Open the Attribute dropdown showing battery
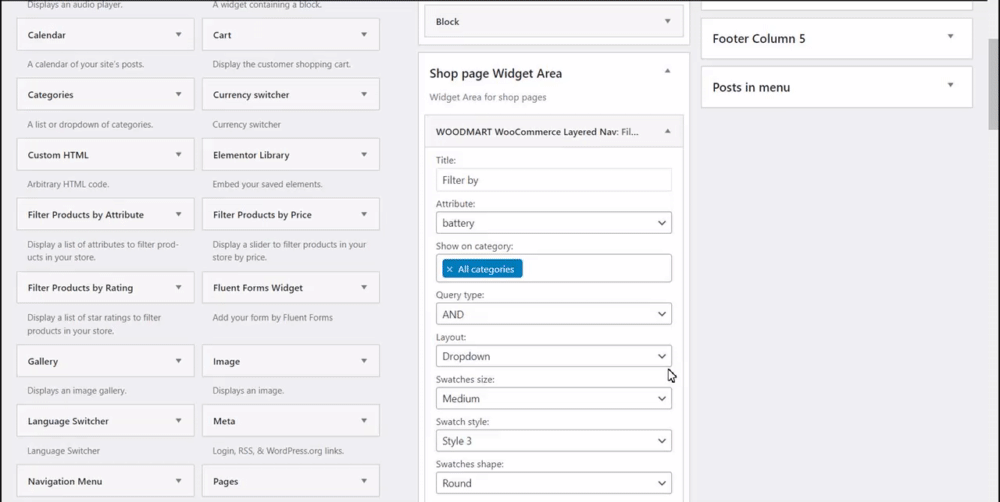1000x502 pixels. point(553,223)
